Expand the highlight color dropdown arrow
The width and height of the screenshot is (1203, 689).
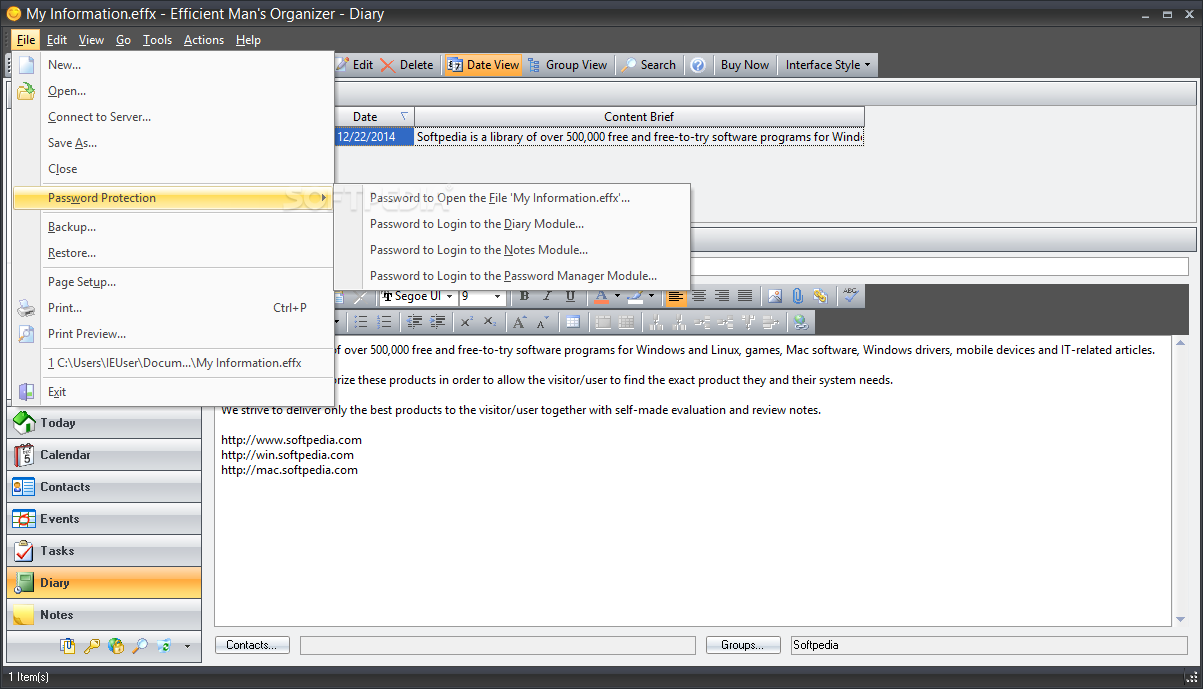coord(651,296)
